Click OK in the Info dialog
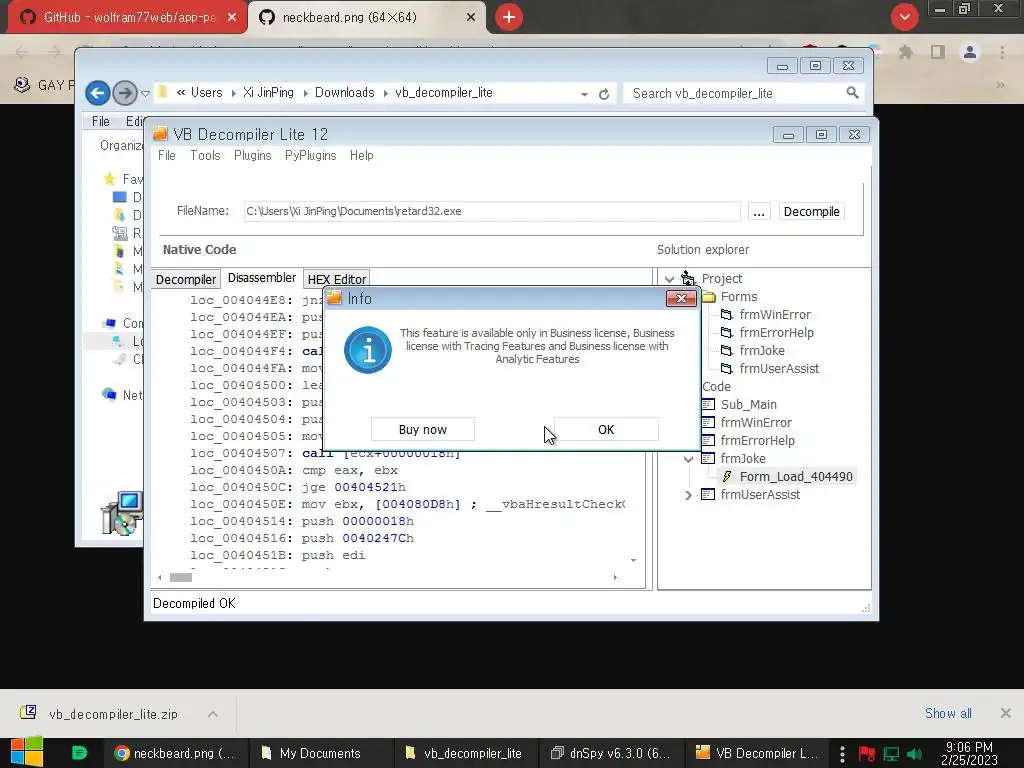The image size is (1024, 768). [606, 429]
